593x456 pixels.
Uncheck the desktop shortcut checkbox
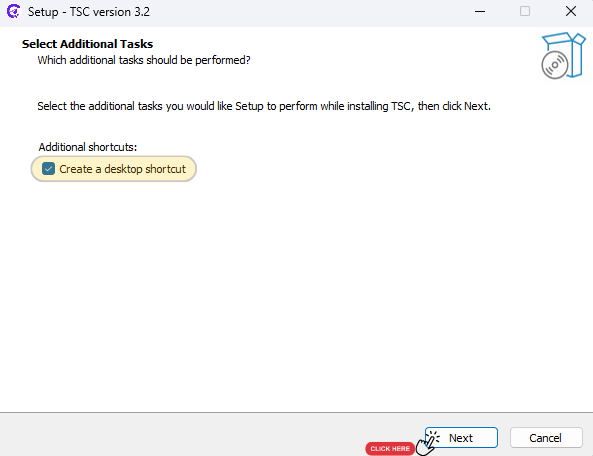(48, 169)
